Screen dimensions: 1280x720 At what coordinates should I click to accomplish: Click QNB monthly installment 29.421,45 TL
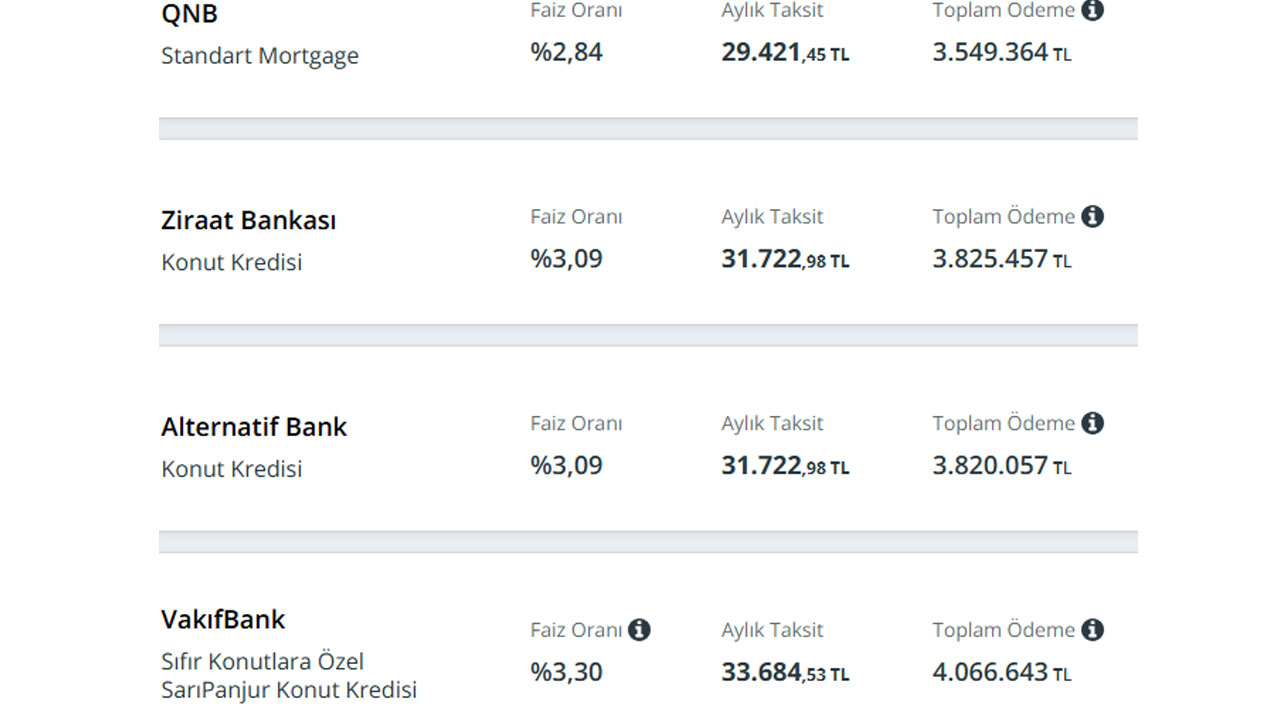(785, 52)
